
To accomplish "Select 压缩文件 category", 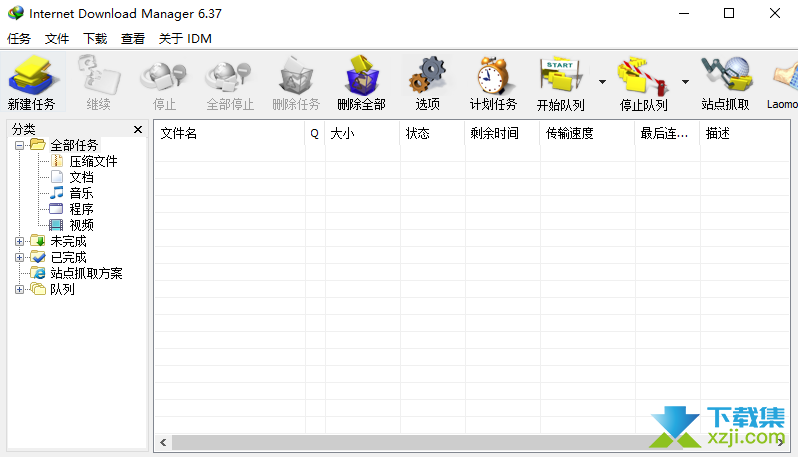I will click(93, 161).
